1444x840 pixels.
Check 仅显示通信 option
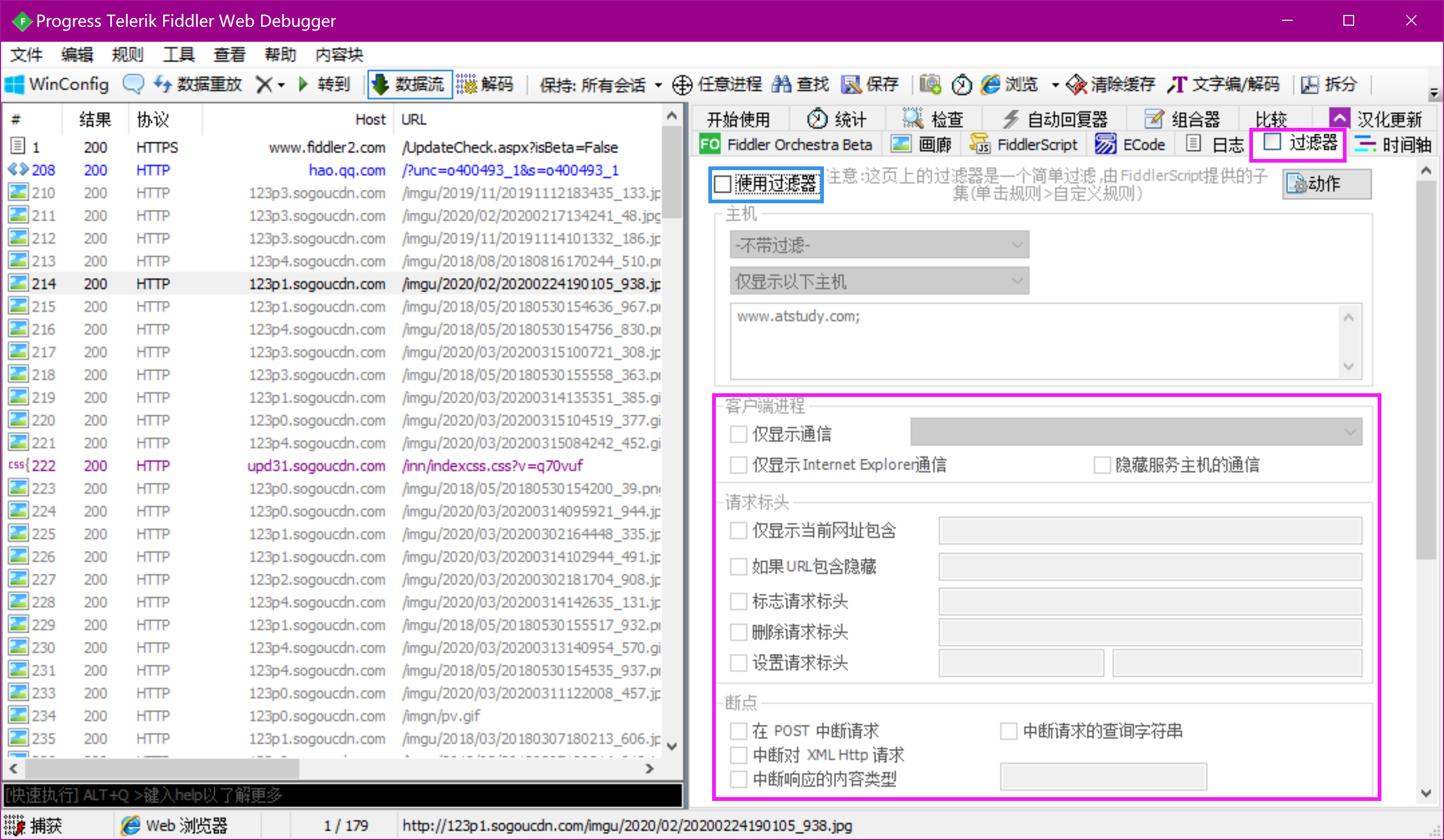point(739,434)
